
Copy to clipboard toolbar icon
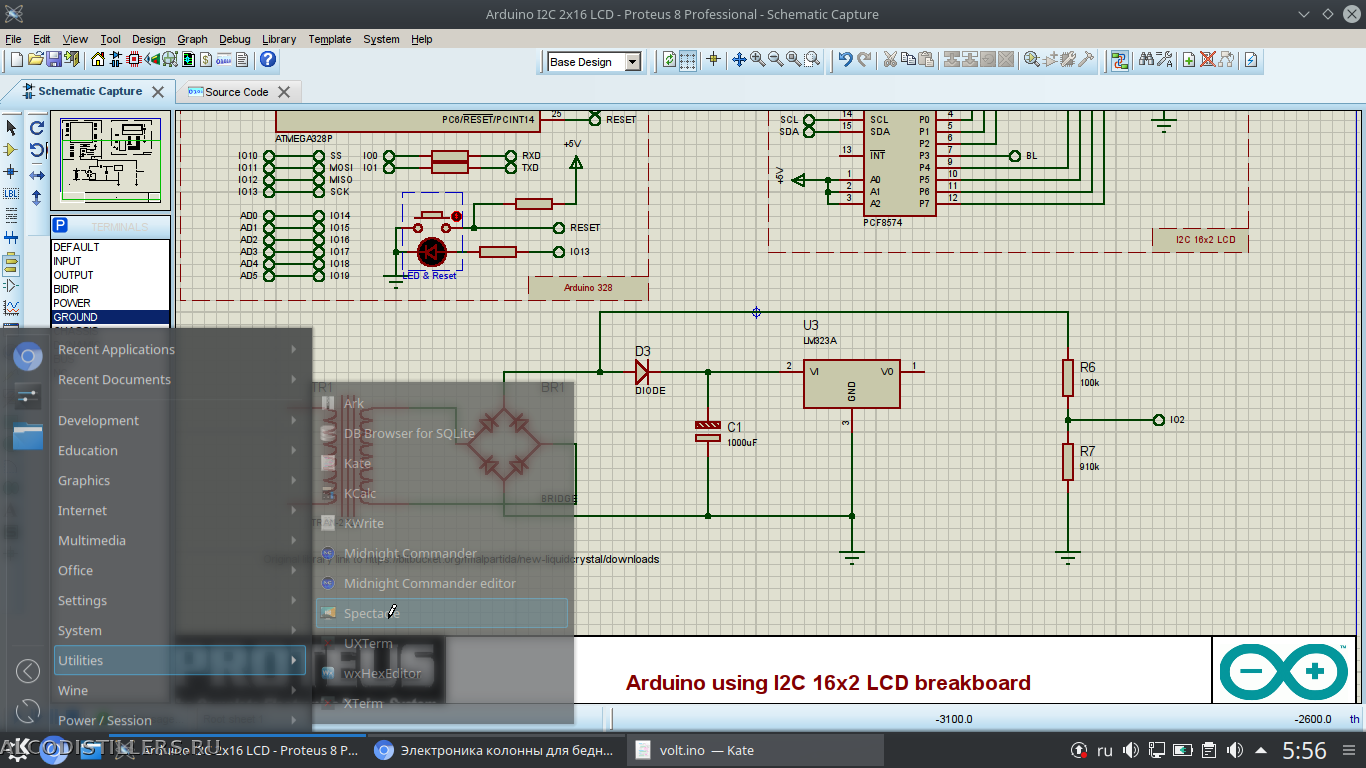click(908, 60)
